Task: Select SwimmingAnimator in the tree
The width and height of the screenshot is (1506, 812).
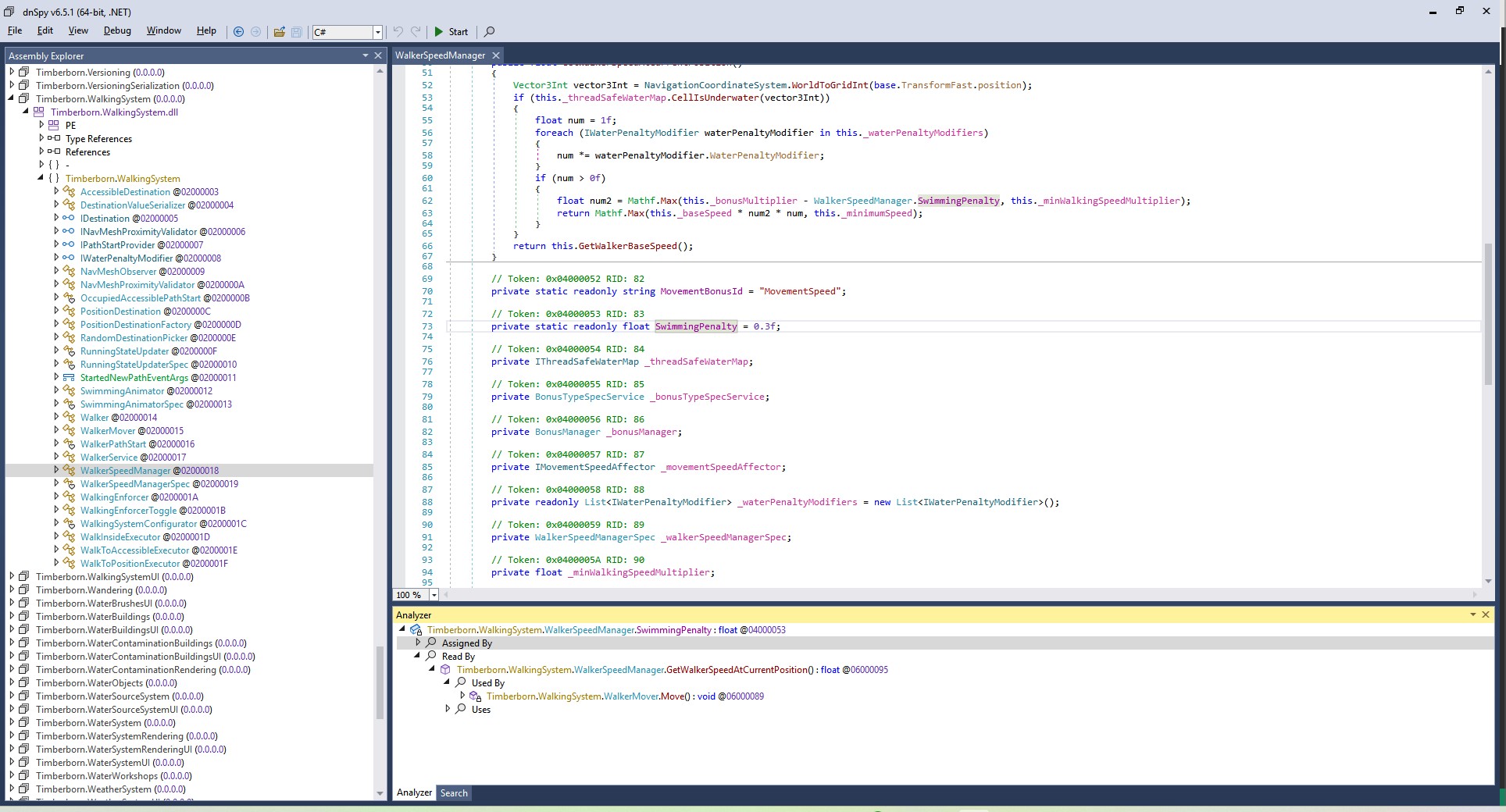Action: (x=122, y=391)
